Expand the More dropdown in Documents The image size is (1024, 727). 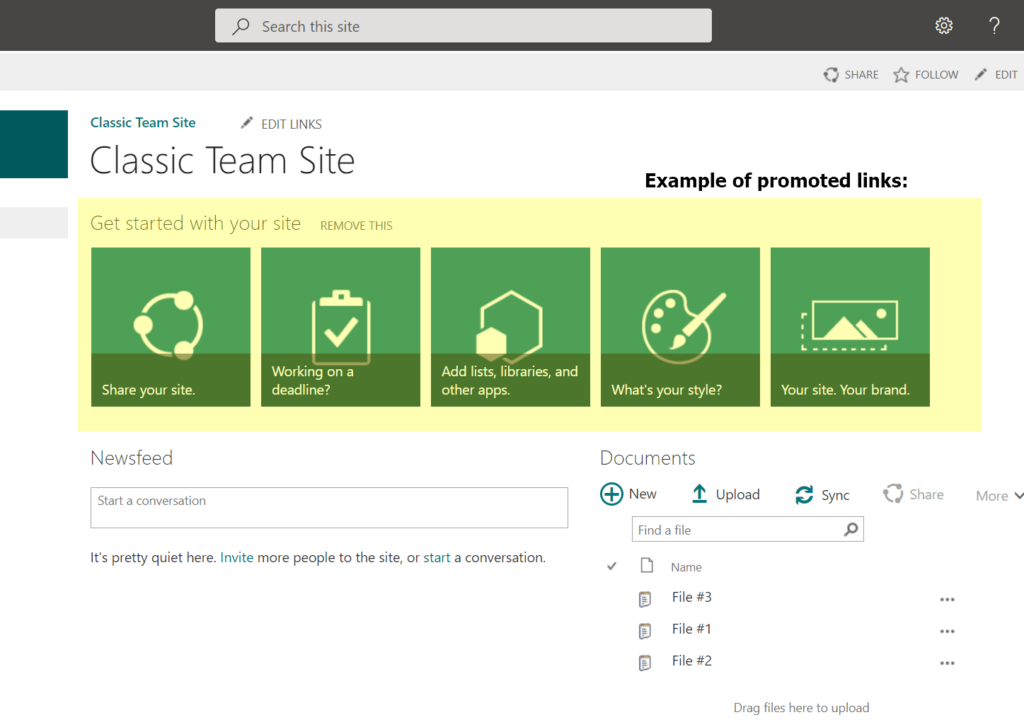pyautogui.click(x=999, y=496)
